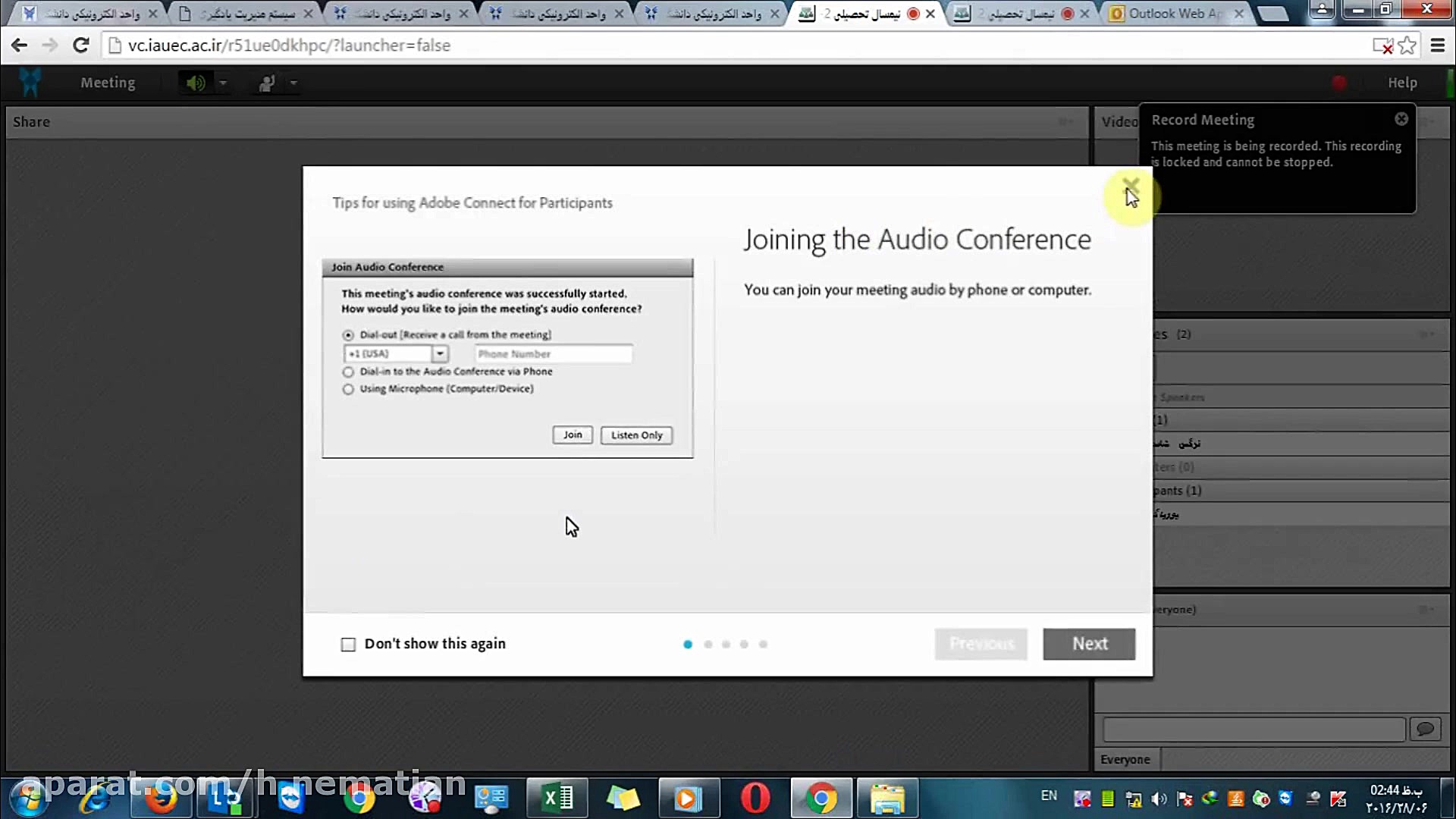Switch to the Outlook Web App tab
1456x819 pixels.
click(x=1172, y=14)
